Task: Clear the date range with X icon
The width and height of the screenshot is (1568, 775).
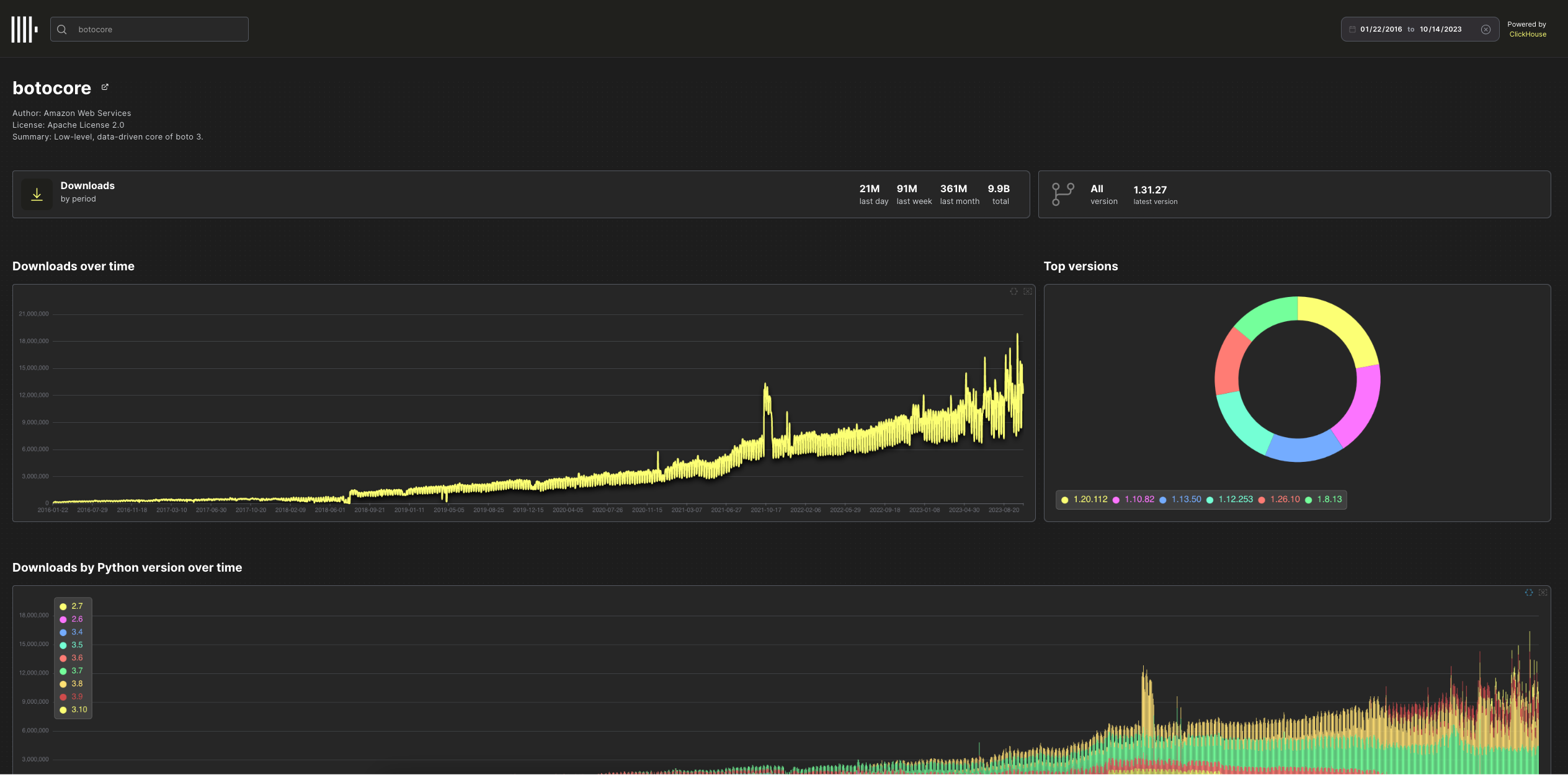Action: click(x=1486, y=29)
